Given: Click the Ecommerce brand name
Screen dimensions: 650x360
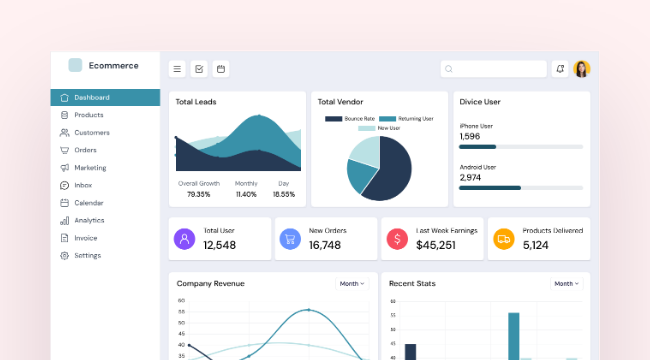Looking at the screenshot, I should (x=114, y=66).
